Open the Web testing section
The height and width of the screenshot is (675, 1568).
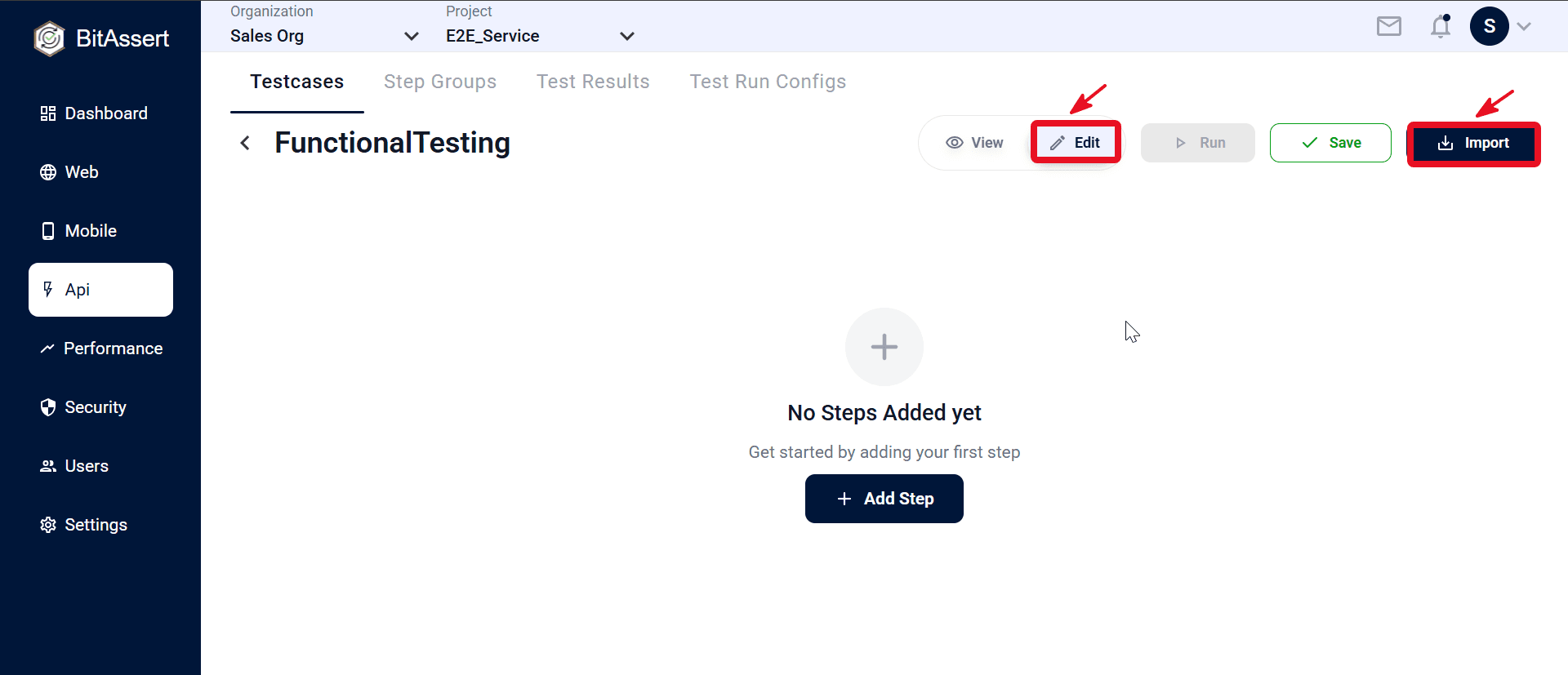pos(69,172)
